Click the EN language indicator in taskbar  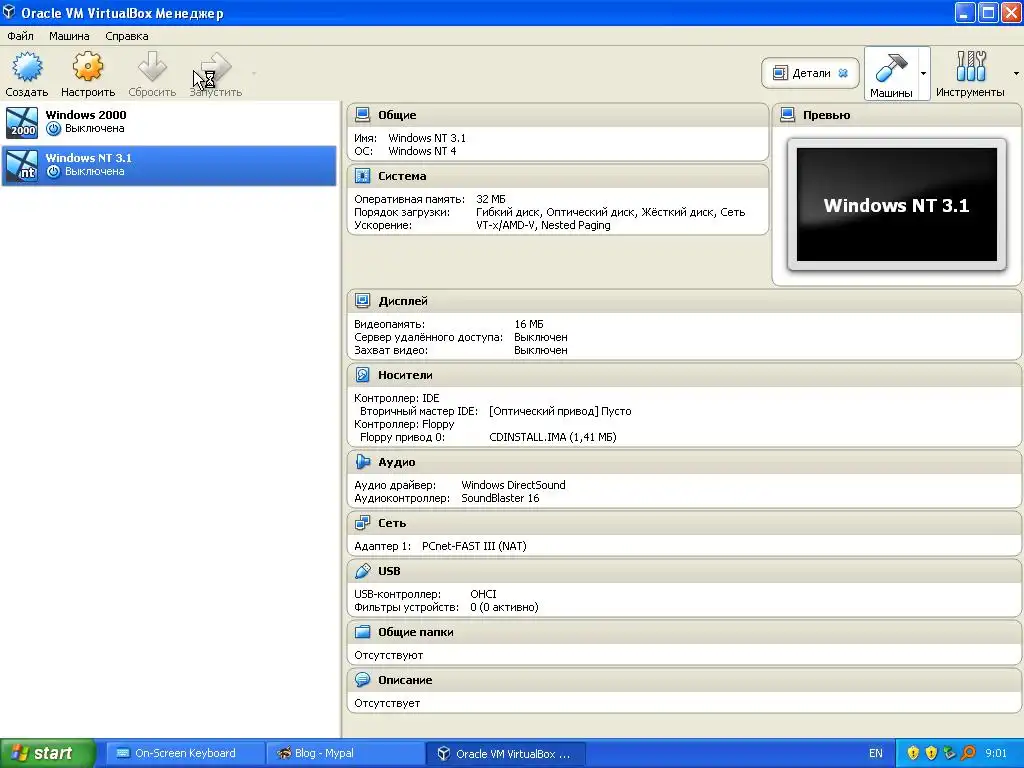[x=876, y=753]
